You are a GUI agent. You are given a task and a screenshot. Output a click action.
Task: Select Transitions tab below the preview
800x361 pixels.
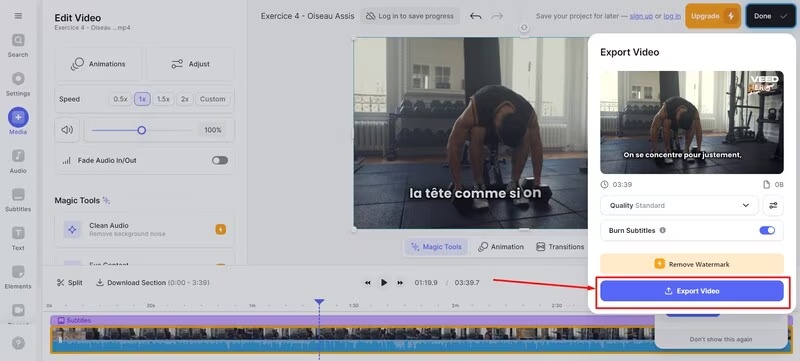560,247
